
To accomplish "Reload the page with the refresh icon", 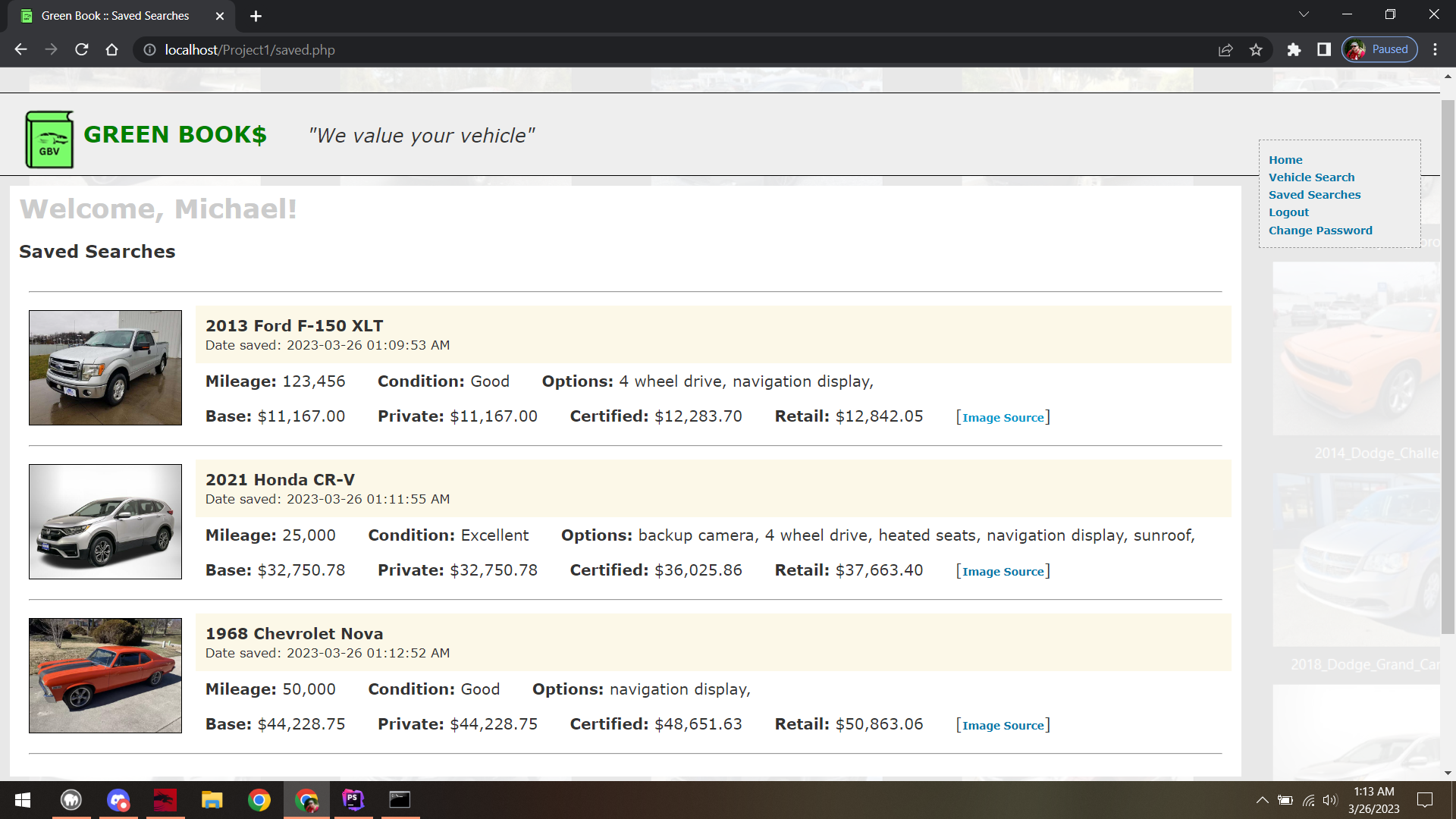I will 82,50.
